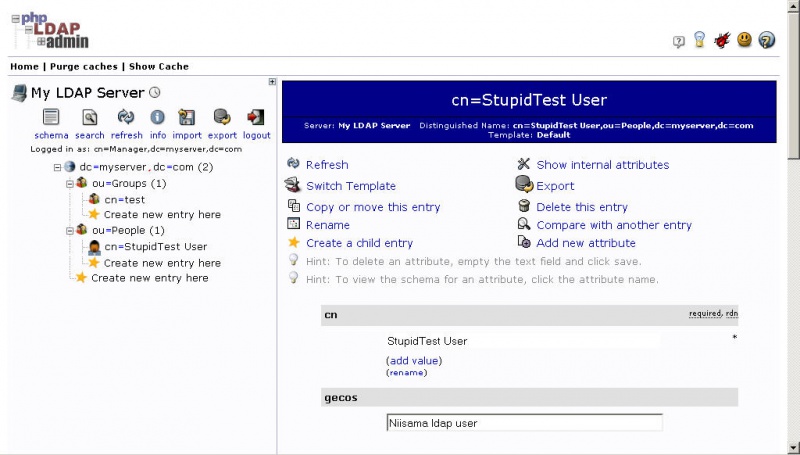Click the export database icon in the server toolbar

point(222,117)
